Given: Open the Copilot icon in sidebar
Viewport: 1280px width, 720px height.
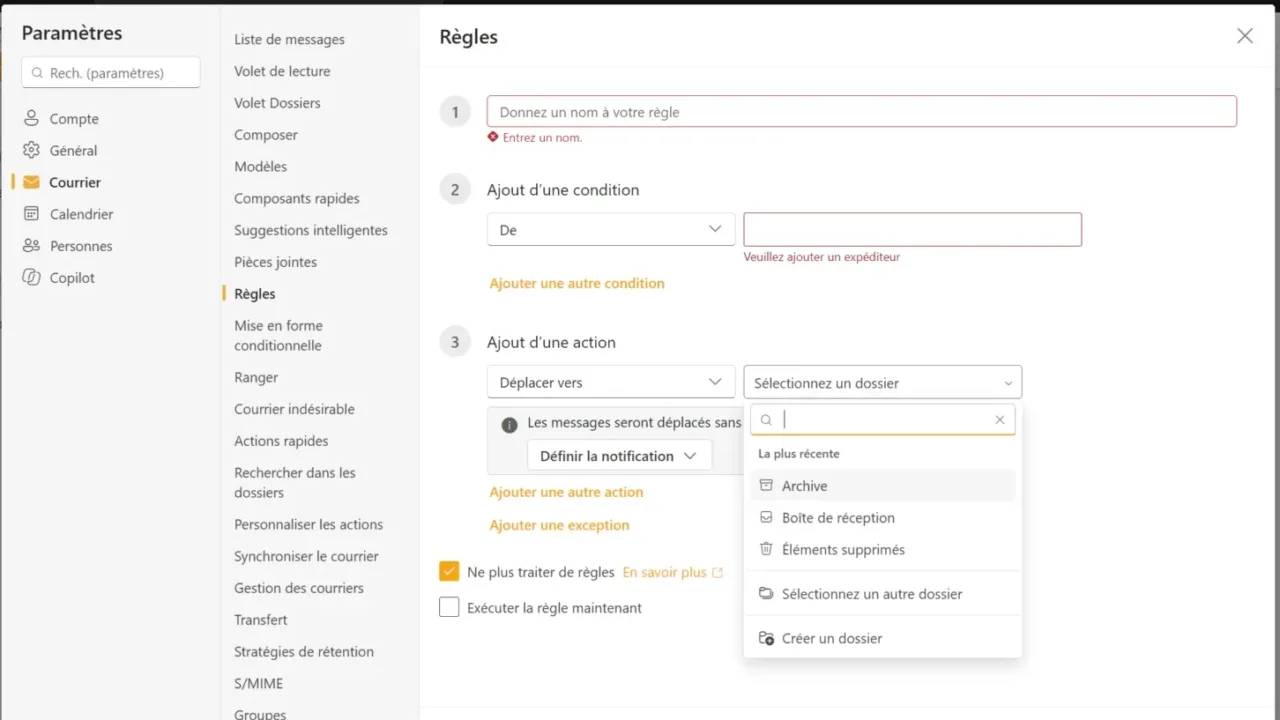Looking at the screenshot, I should (32, 278).
